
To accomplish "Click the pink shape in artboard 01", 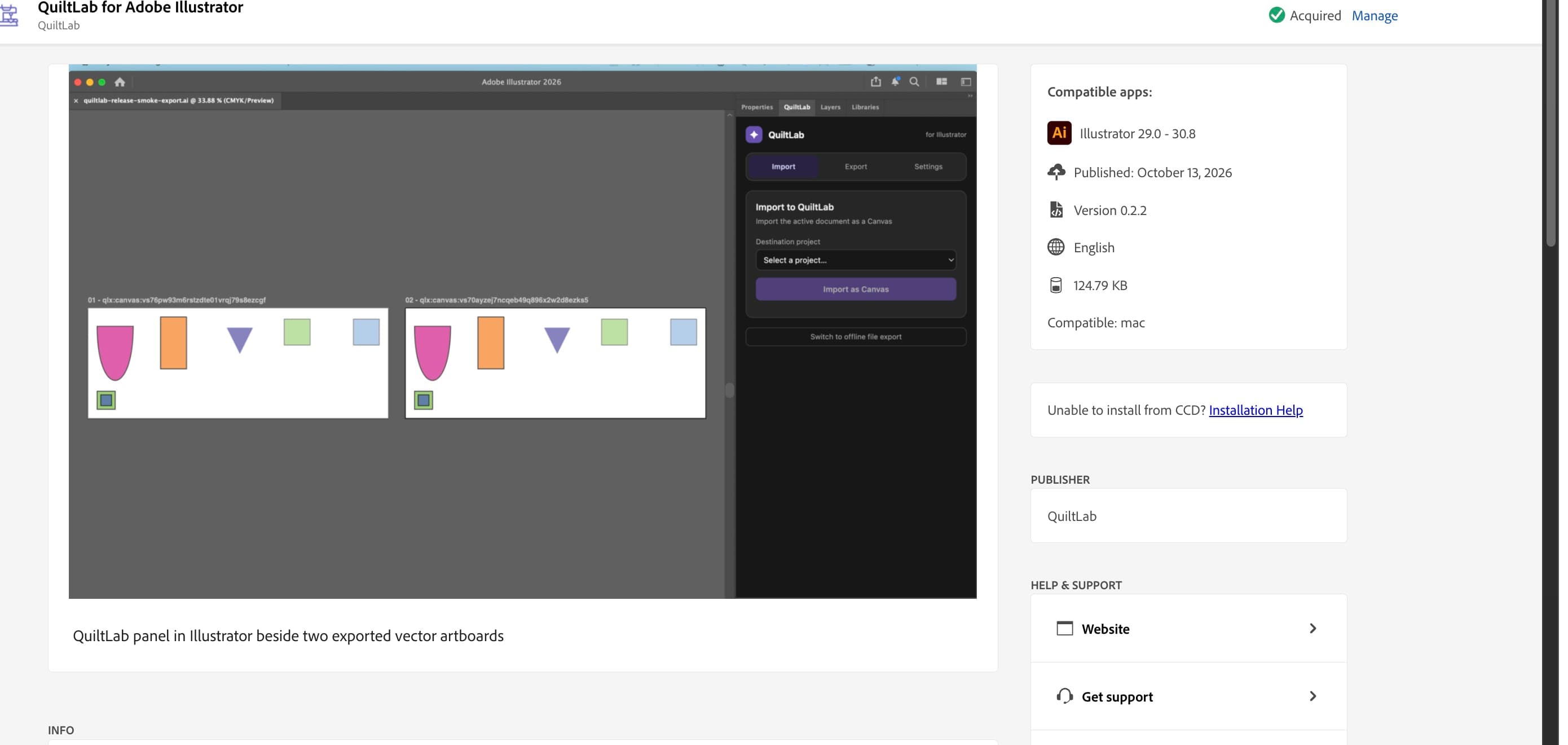I will (x=115, y=353).
